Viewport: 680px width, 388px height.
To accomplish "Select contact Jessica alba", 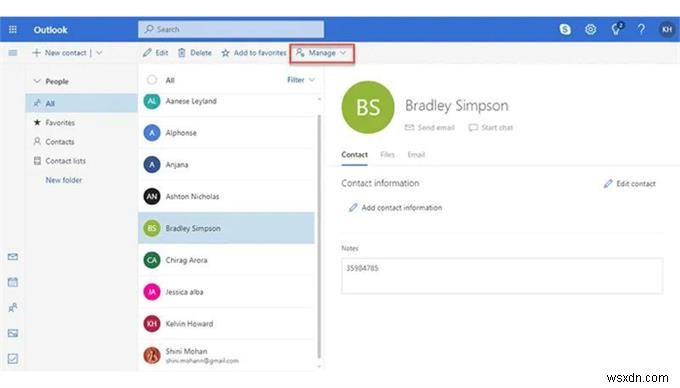I will click(226, 292).
